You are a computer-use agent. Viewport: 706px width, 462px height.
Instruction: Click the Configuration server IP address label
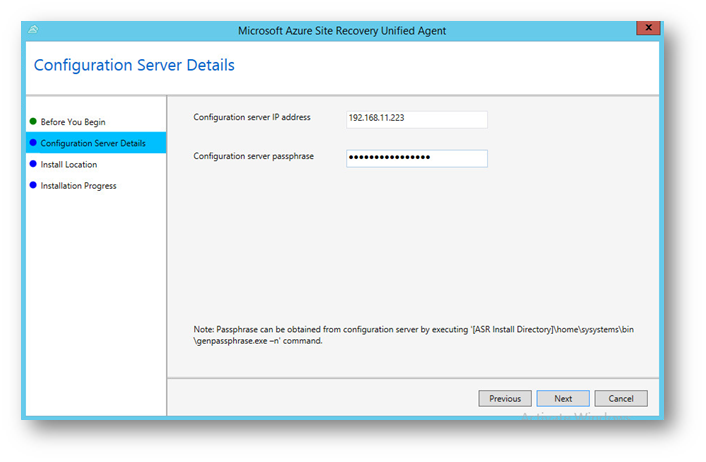pyautogui.click(x=252, y=117)
